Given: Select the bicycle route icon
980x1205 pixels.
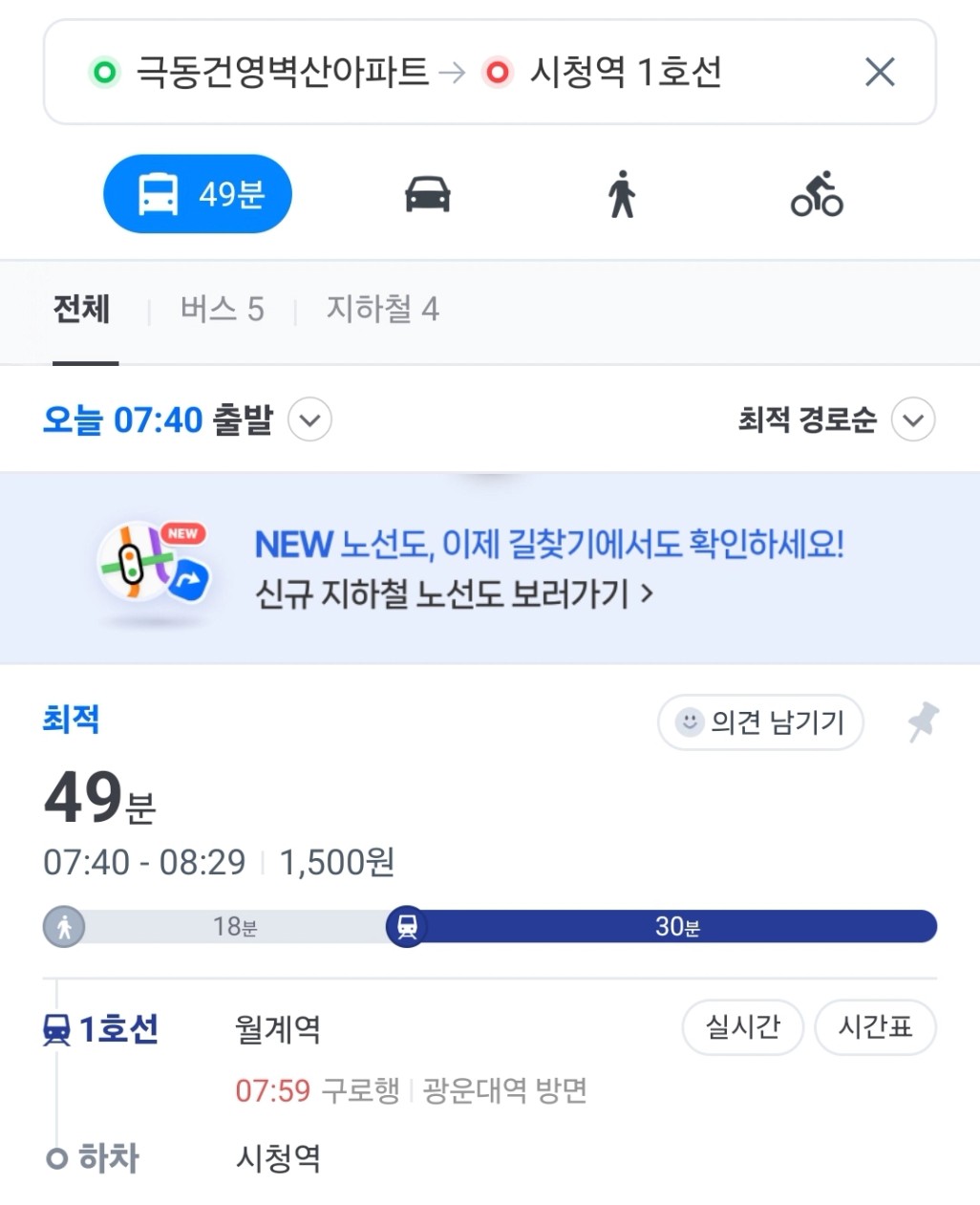Looking at the screenshot, I should pos(817,194).
